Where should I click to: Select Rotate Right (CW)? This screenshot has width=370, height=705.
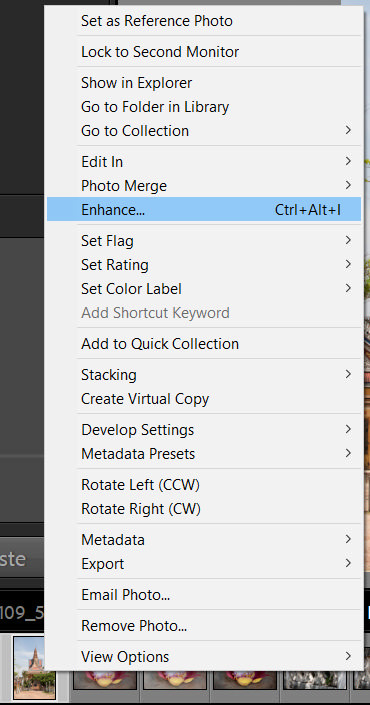[x=204, y=509]
